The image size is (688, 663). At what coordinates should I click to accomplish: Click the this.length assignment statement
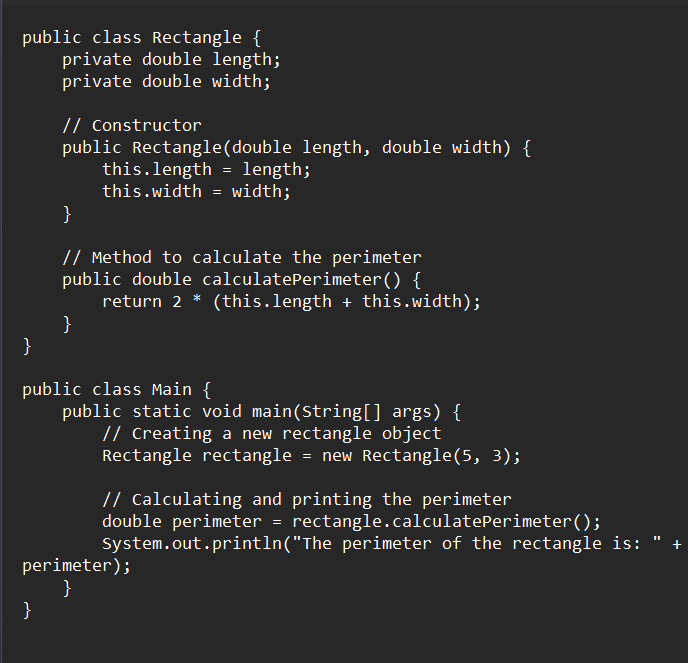[x=206, y=170]
